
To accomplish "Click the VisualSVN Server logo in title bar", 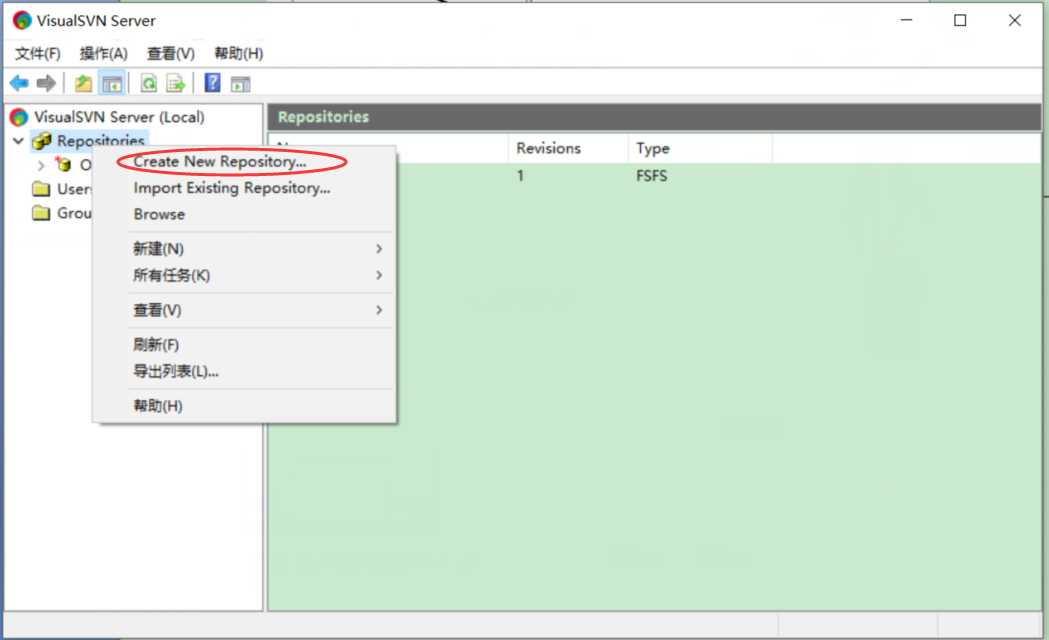I will coord(21,21).
